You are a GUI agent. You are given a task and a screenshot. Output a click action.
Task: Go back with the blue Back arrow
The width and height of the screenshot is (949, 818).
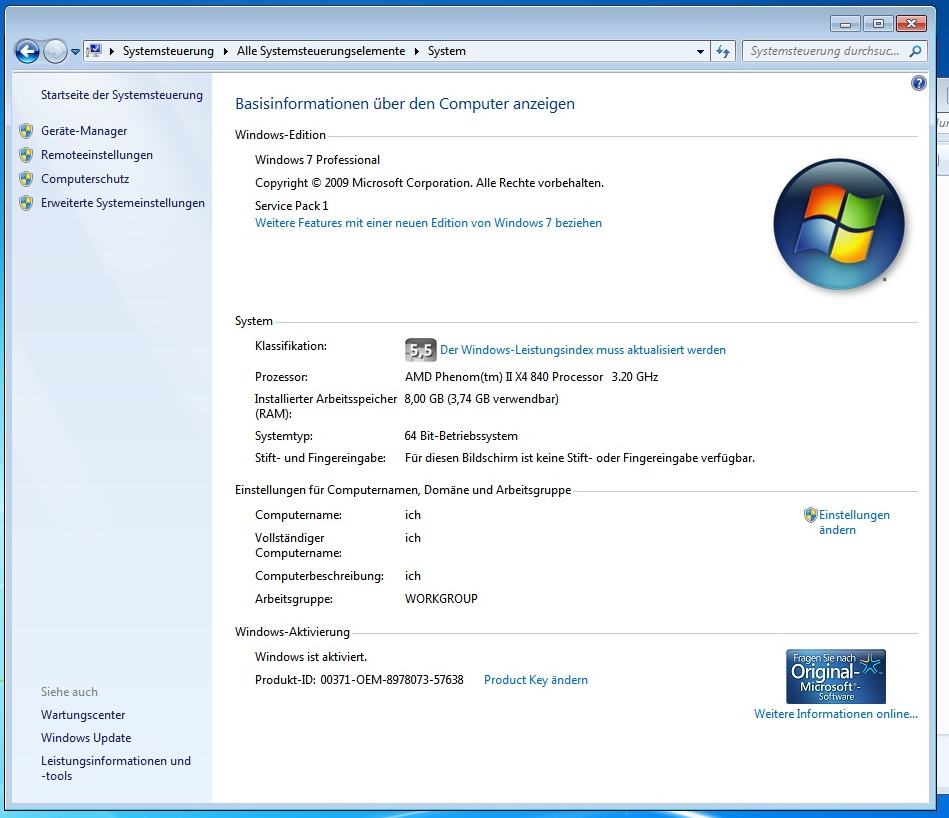[x=27, y=51]
